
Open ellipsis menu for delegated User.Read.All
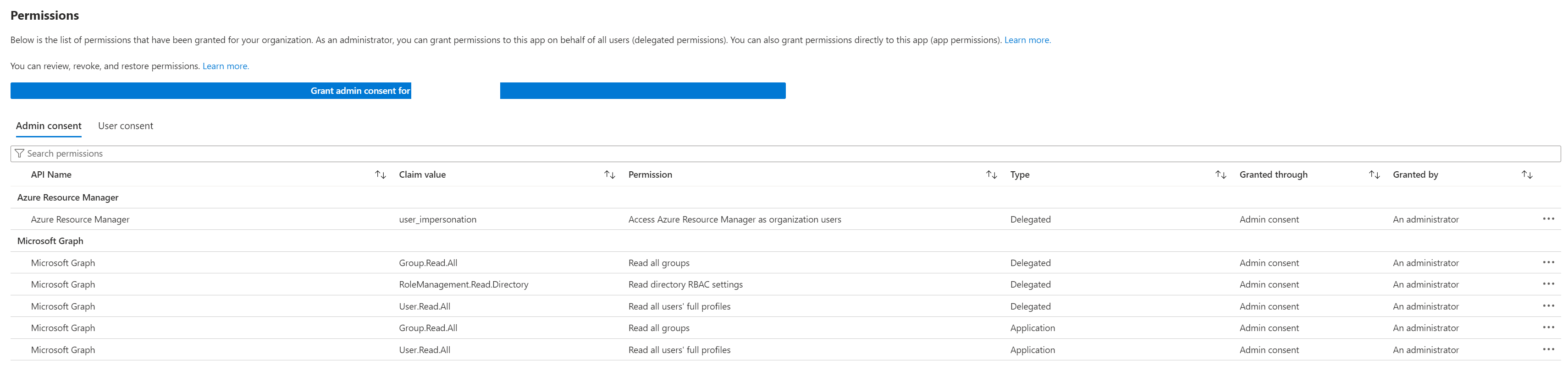coord(1548,306)
